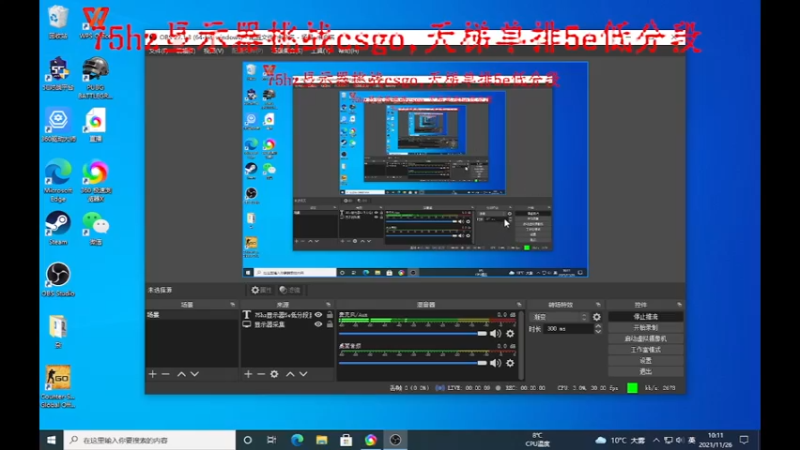
Task: Open the 渐变 transition type dropdown
Action: 559,317
